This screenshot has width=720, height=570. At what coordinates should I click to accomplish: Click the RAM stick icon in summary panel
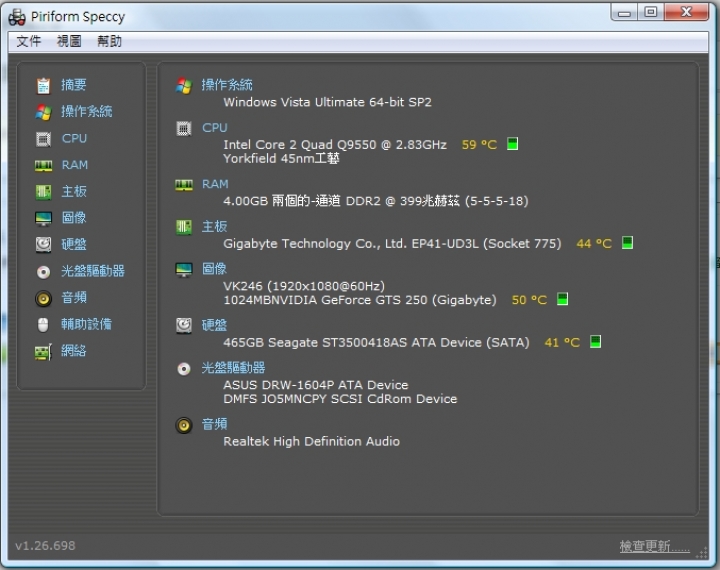[184, 185]
